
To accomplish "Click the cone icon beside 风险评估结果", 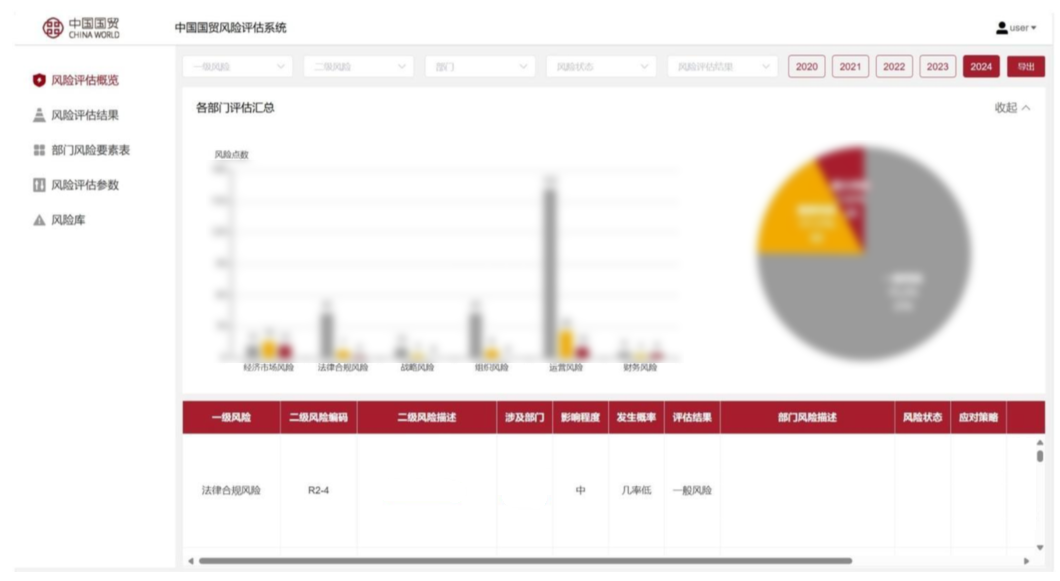I will 40,115.
